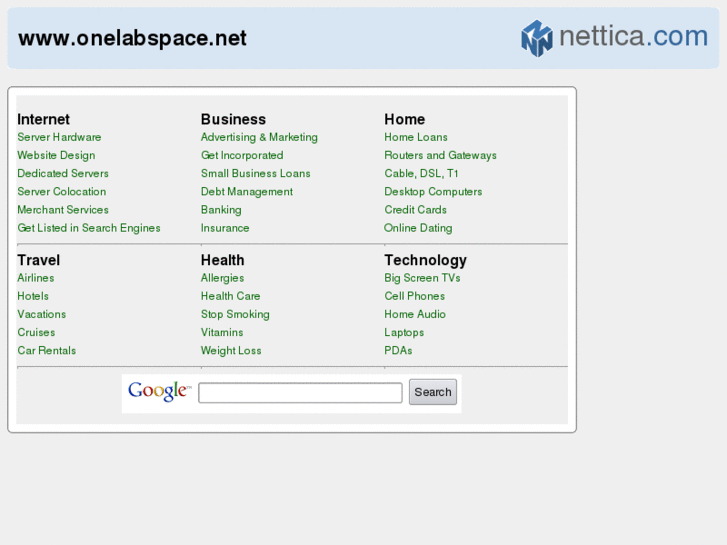The width and height of the screenshot is (727, 545).
Task: Open the Big Screen TVs link
Action: 422,278
